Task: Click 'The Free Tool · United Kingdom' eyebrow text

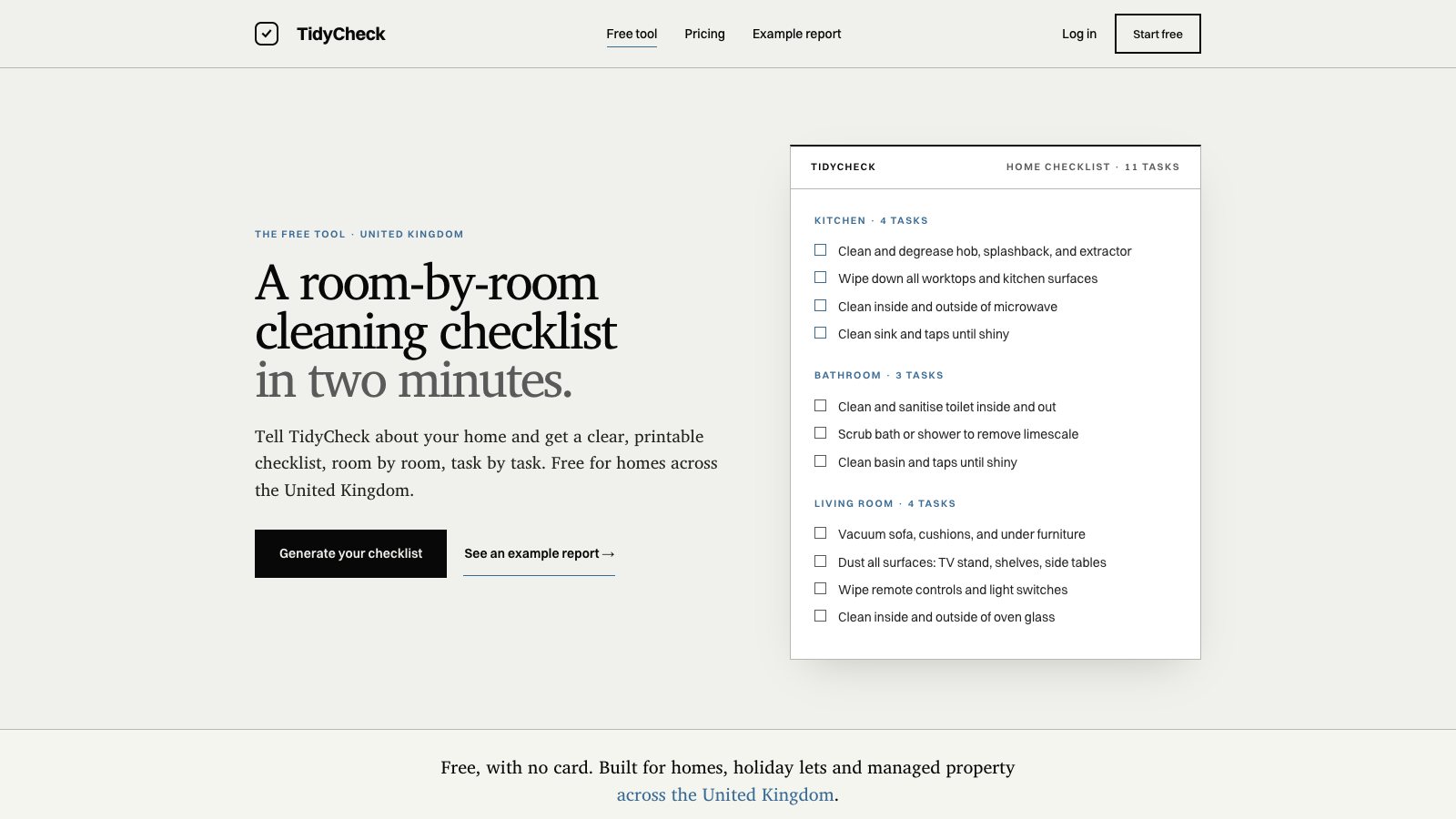Action: click(x=359, y=234)
